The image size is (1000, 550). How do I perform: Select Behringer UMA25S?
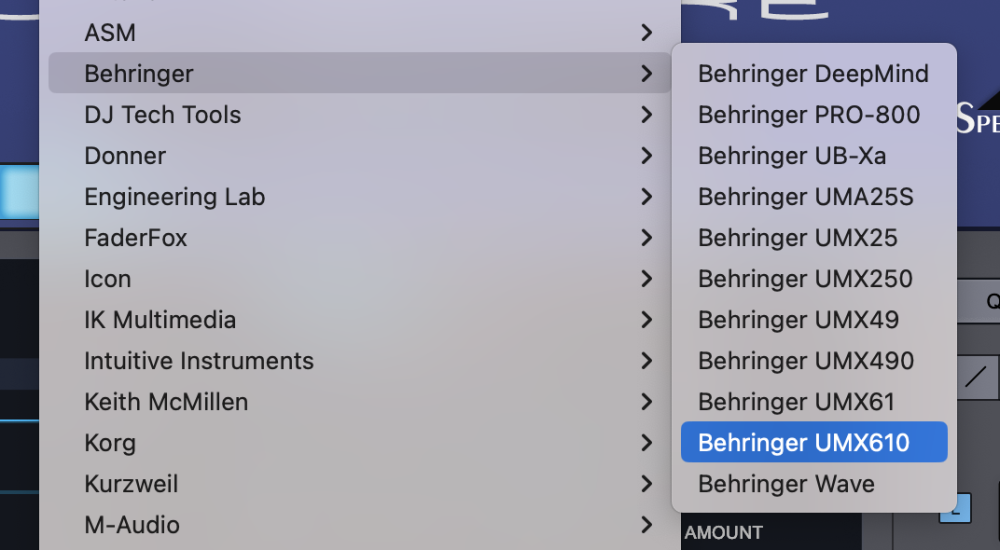coord(805,197)
